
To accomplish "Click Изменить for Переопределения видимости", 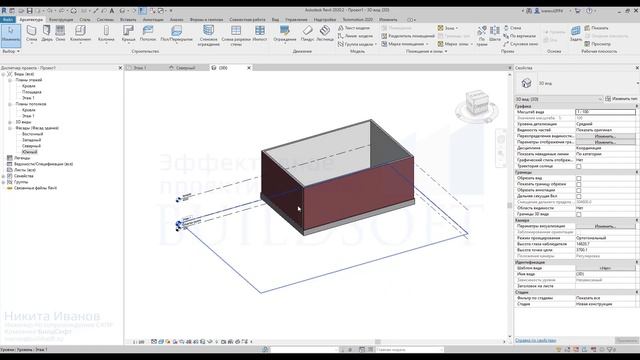I will pos(605,136).
